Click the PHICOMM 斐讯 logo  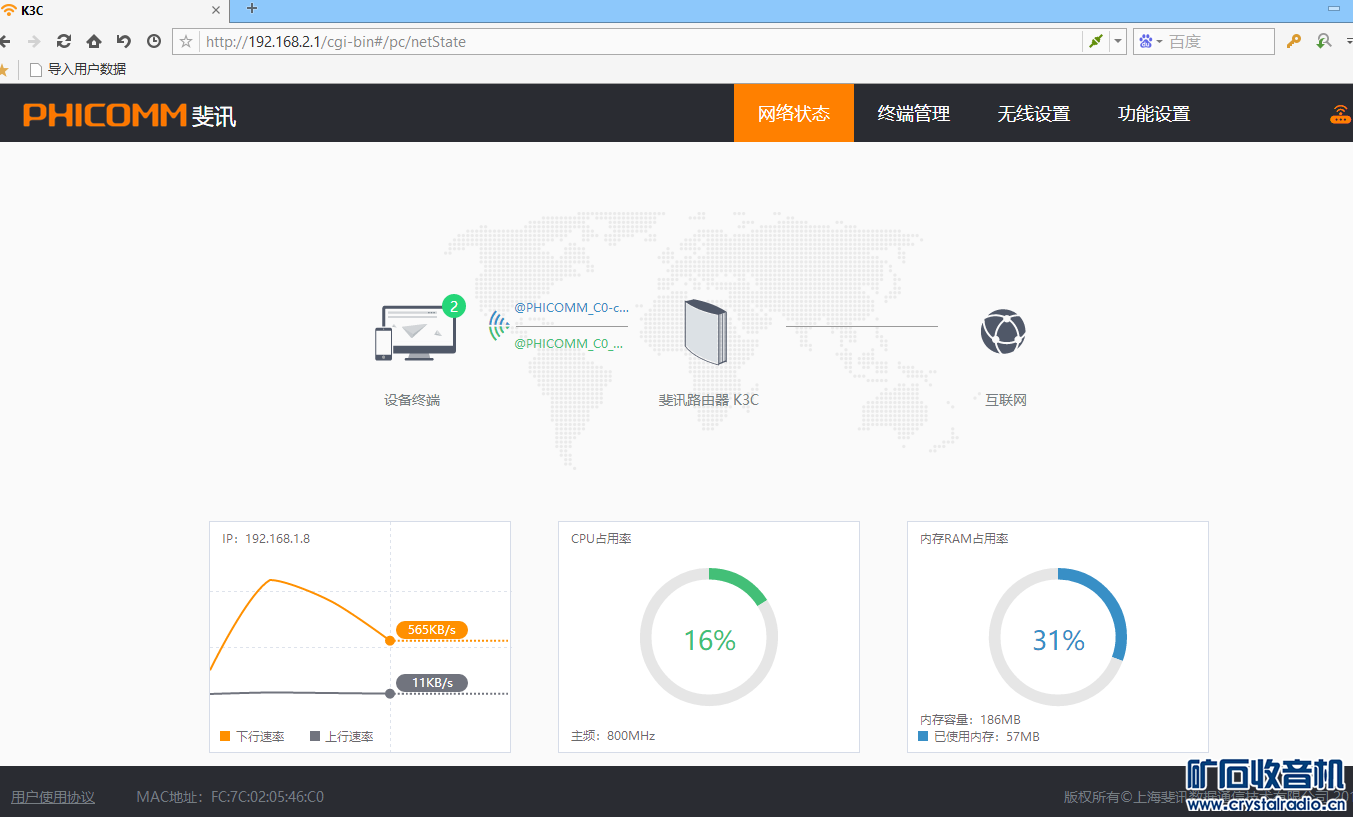(130, 114)
